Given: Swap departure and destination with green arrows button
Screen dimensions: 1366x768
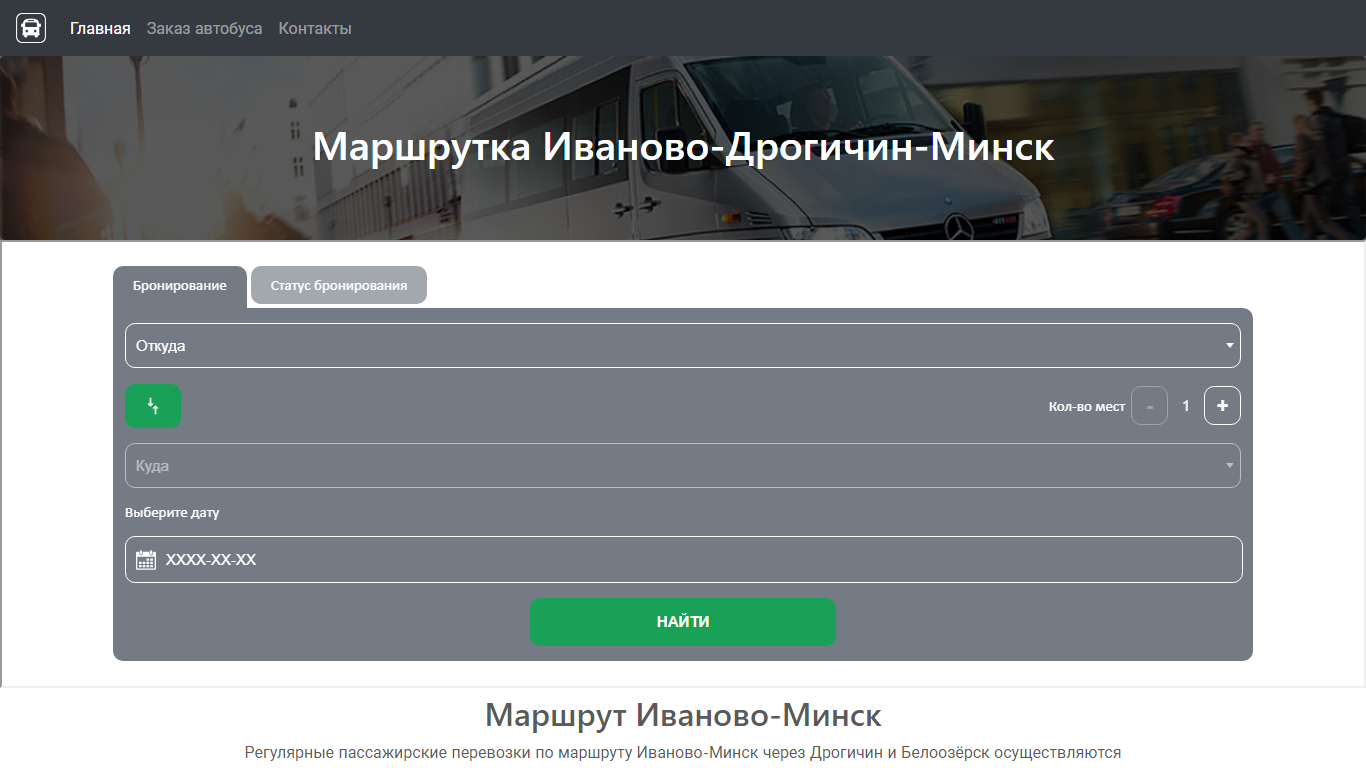Looking at the screenshot, I should click(x=153, y=406).
